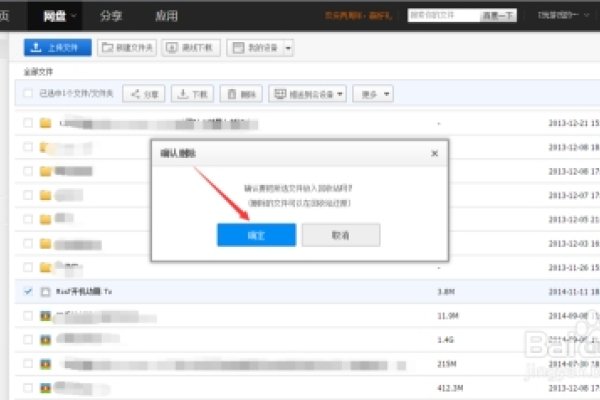Expand the push to cloud device dropdown arrow
Screen dimensions: 600x400
(340, 94)
